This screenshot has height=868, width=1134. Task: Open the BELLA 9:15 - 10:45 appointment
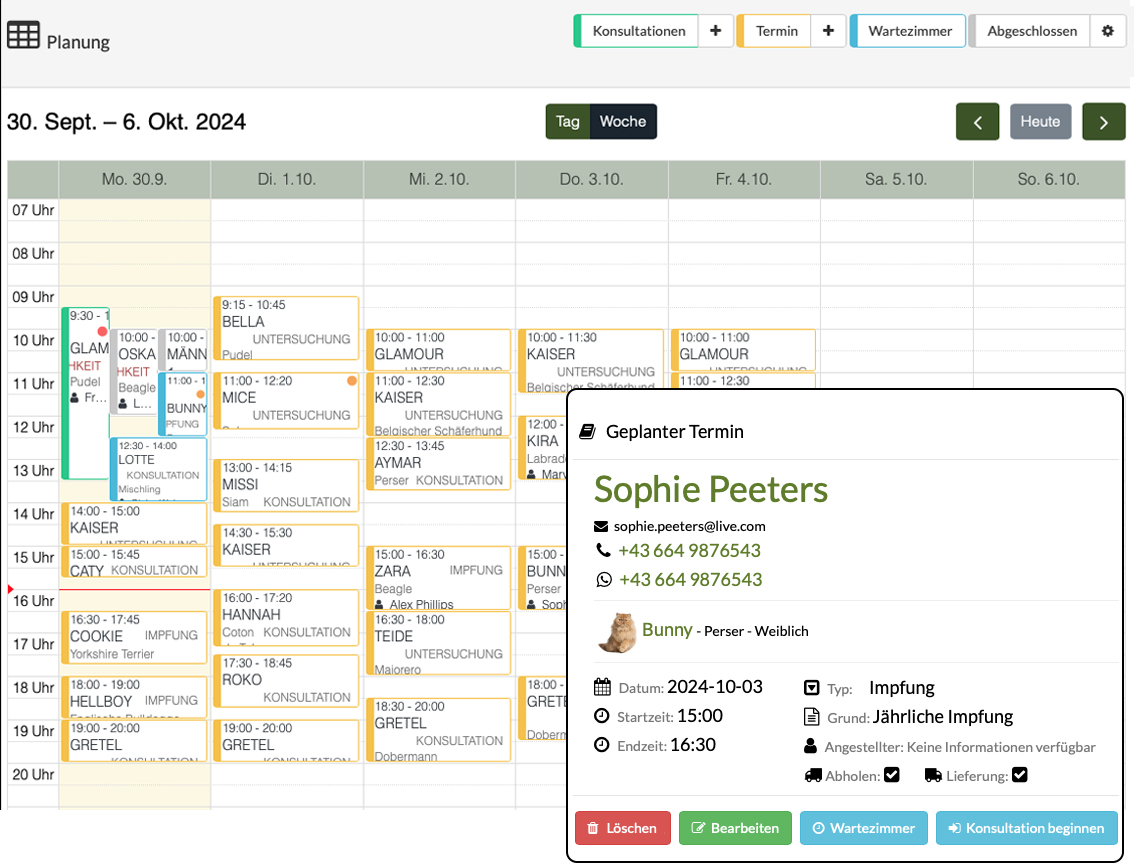click(x=286, y=328)
